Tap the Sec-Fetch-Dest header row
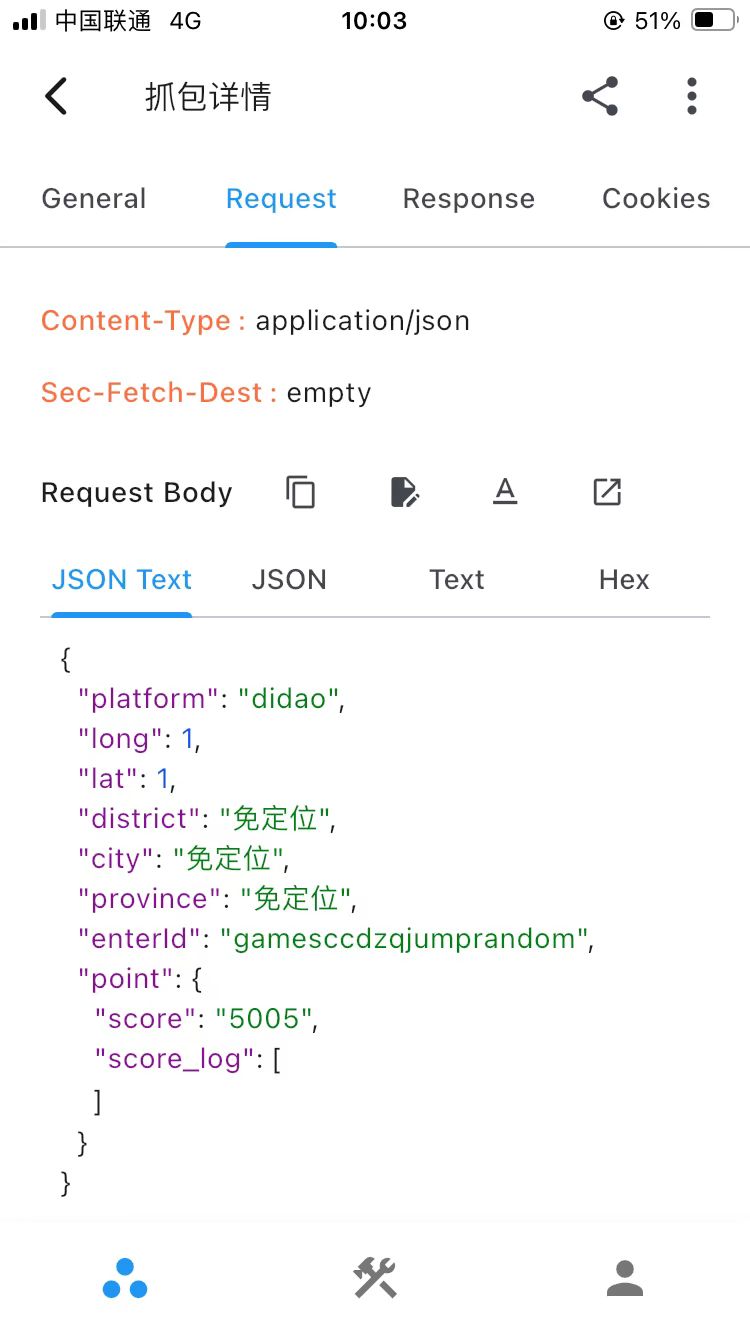This screenshot has height=1334, width=750. (206, 393)
